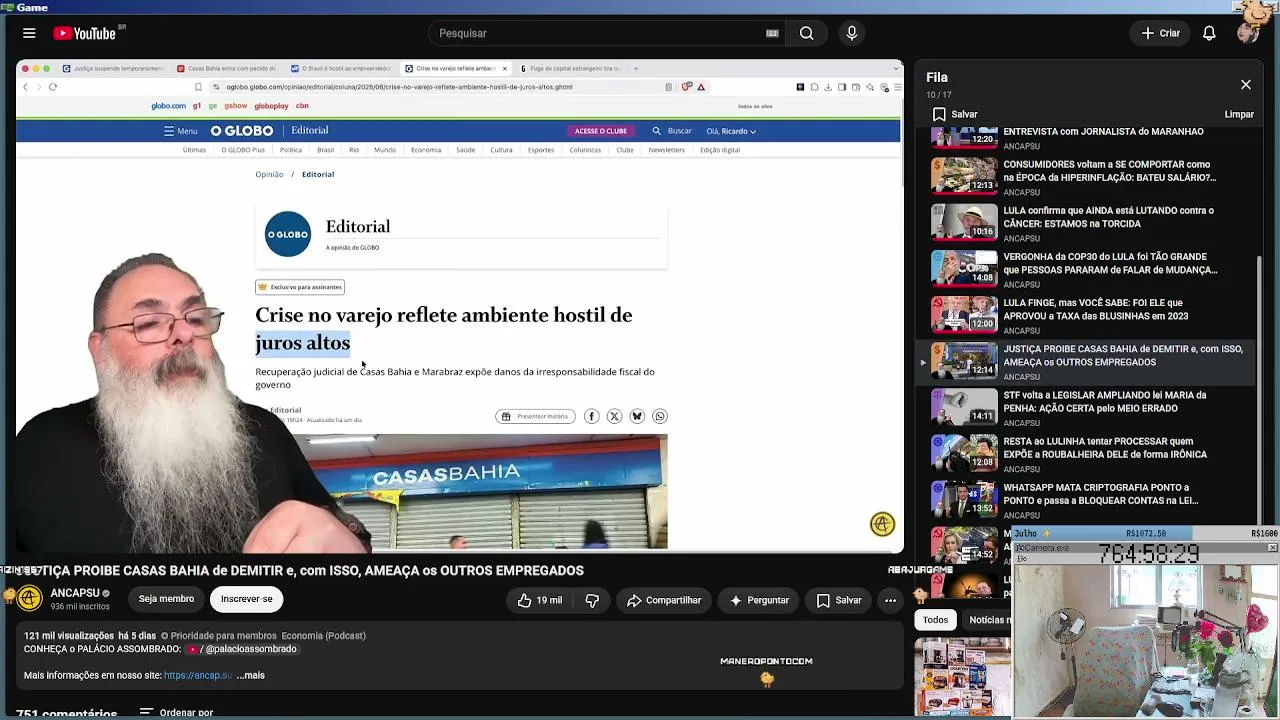Subscribe with the Inscrever-se button
Screen dimensions: 1280x720
246,599
